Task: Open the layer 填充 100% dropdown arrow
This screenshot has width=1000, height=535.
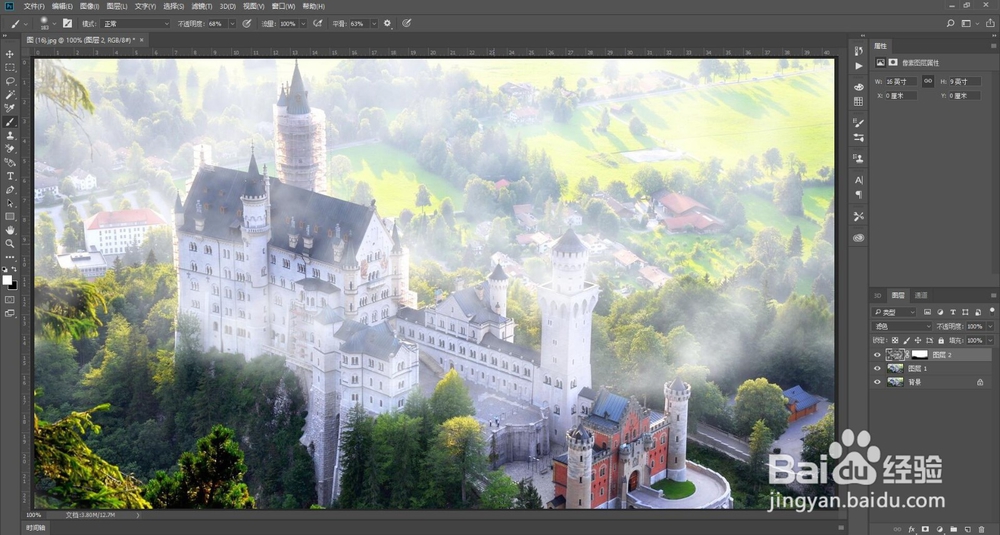Action: point(990,341)
